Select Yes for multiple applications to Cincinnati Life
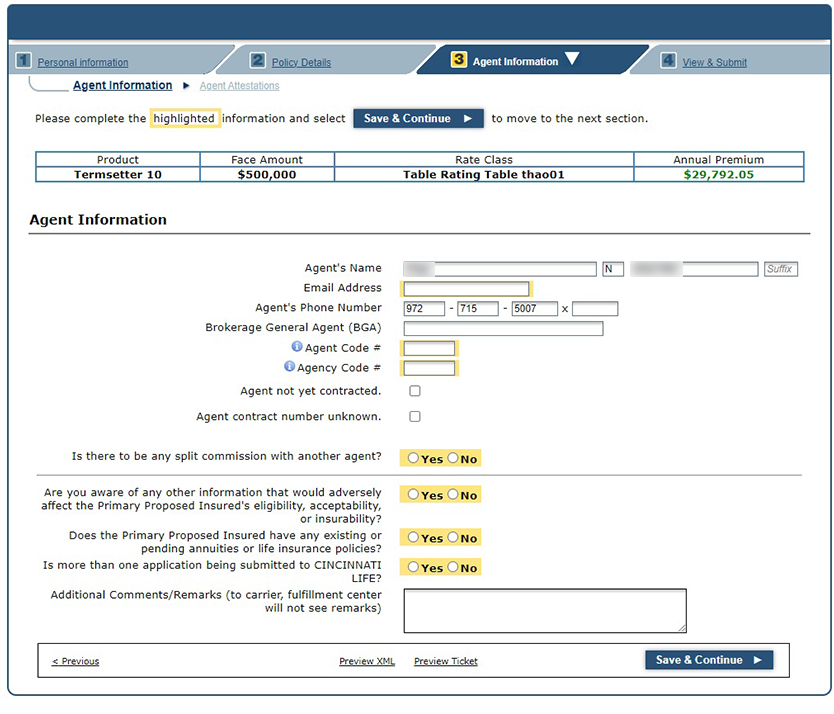834x714 pixels. tap(413, 567)
